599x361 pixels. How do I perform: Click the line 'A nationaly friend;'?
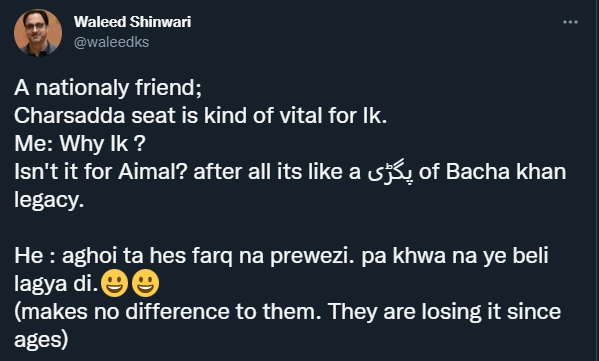pyautogui.click(x=108, y=88)
